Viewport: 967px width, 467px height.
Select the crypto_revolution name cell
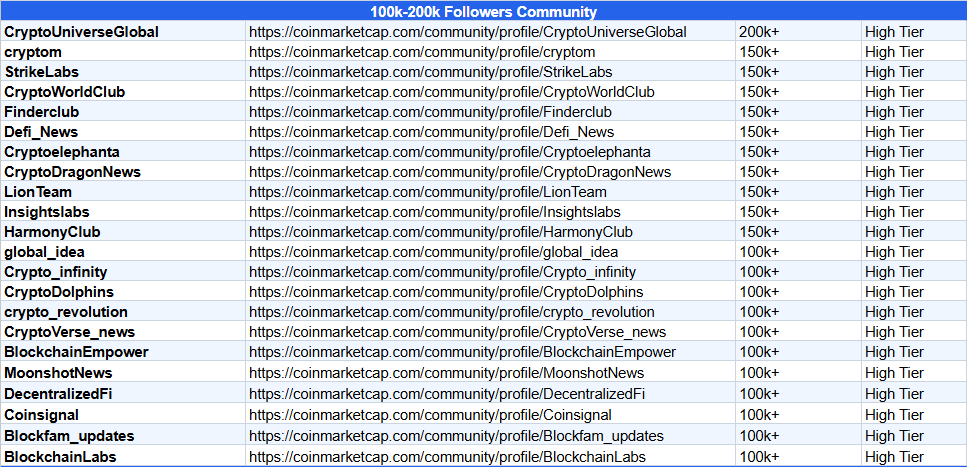point(123,312)
